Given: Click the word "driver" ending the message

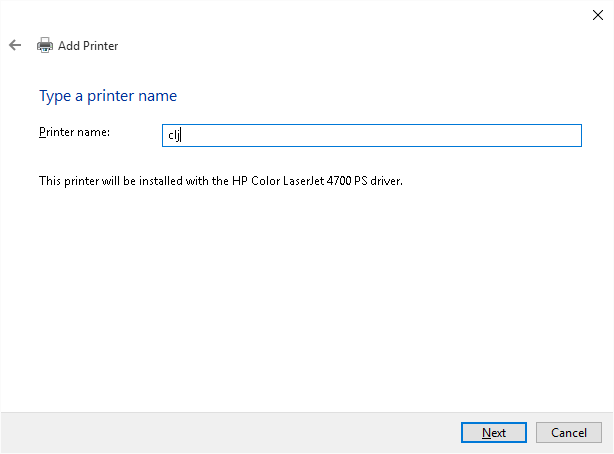Looking at the screenshot, I should [x=384, y=181].
